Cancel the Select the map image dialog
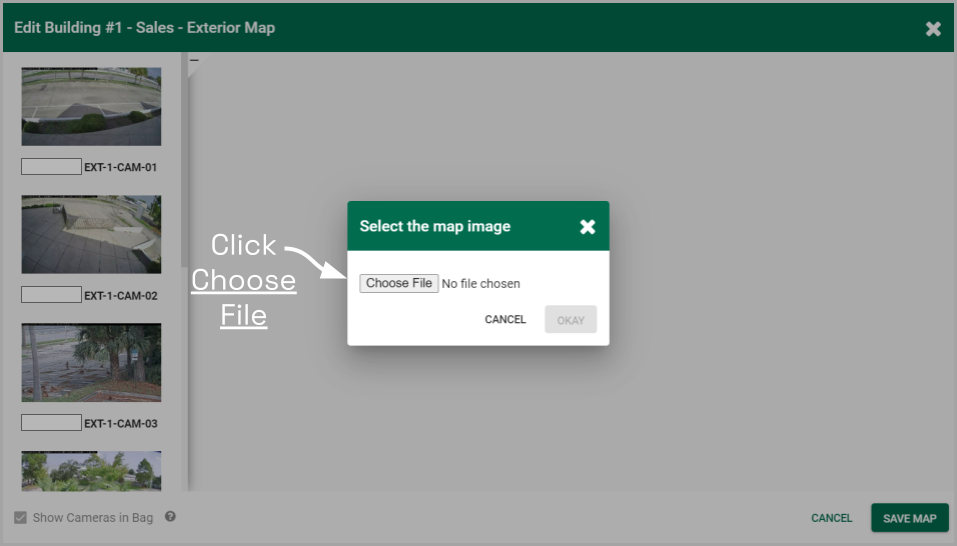The image size is (957, 546). (x=505, y=319)
